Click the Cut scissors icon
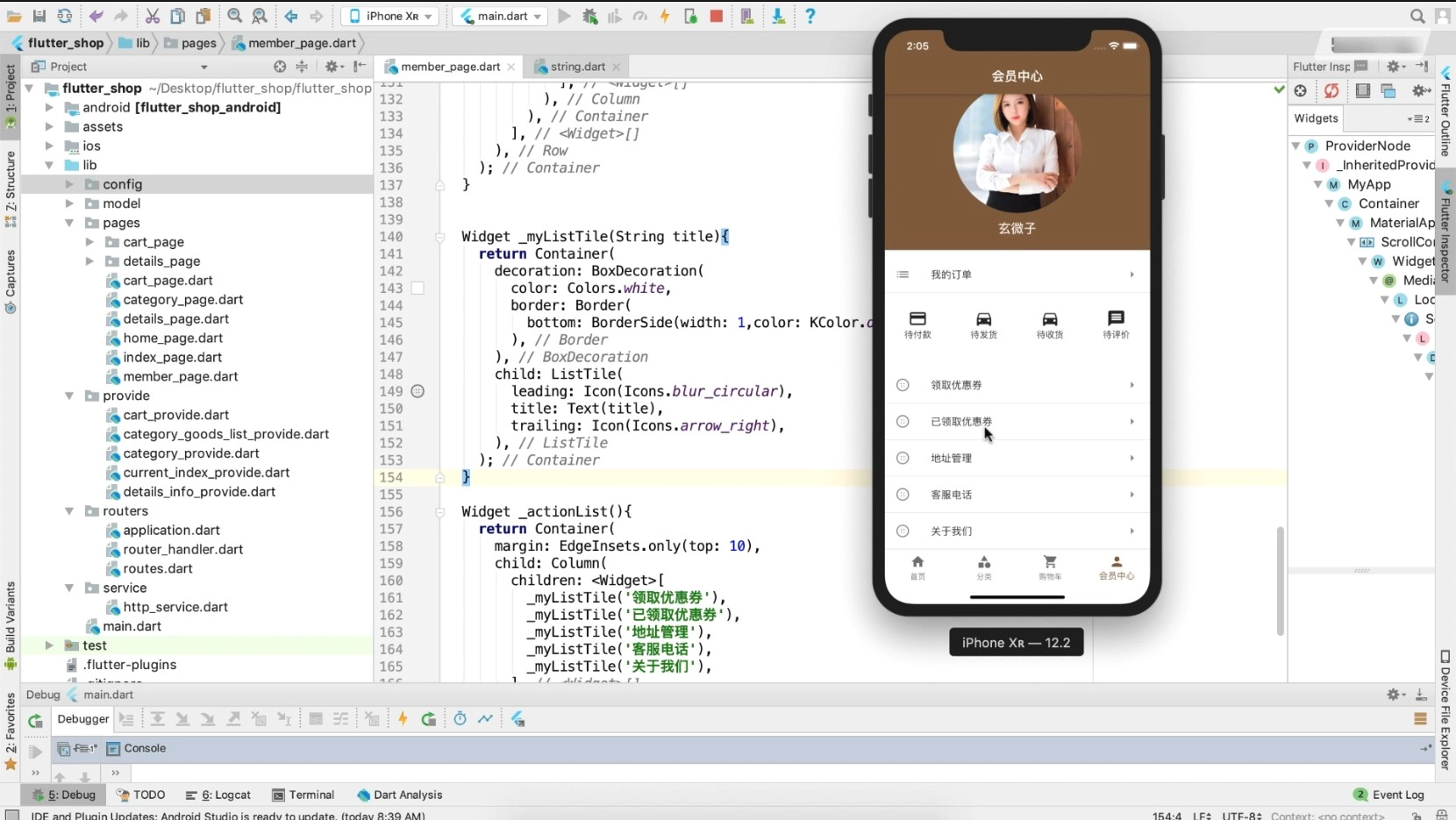The image size is (1456, 820). pos(153,16)
